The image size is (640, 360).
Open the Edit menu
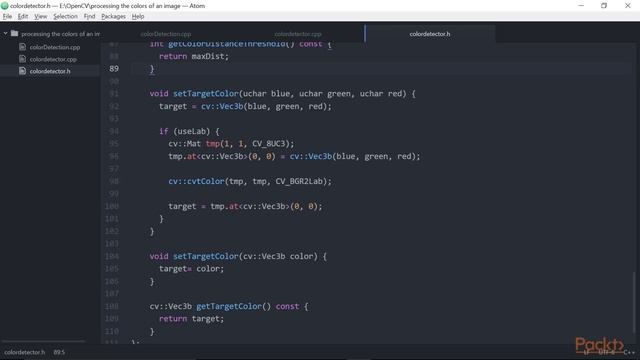tap(23, 16)
